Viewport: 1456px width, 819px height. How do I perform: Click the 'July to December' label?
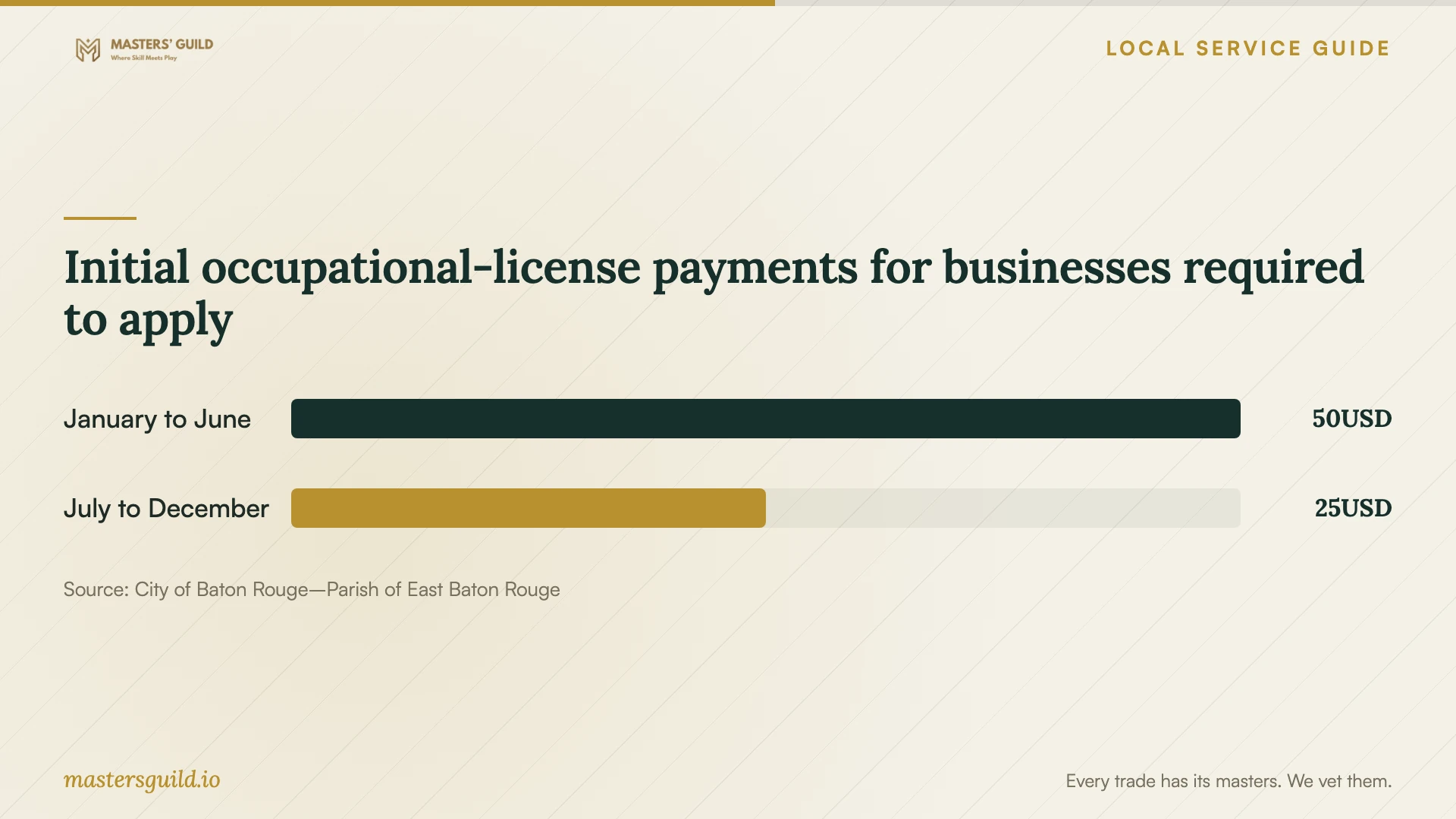166,508
